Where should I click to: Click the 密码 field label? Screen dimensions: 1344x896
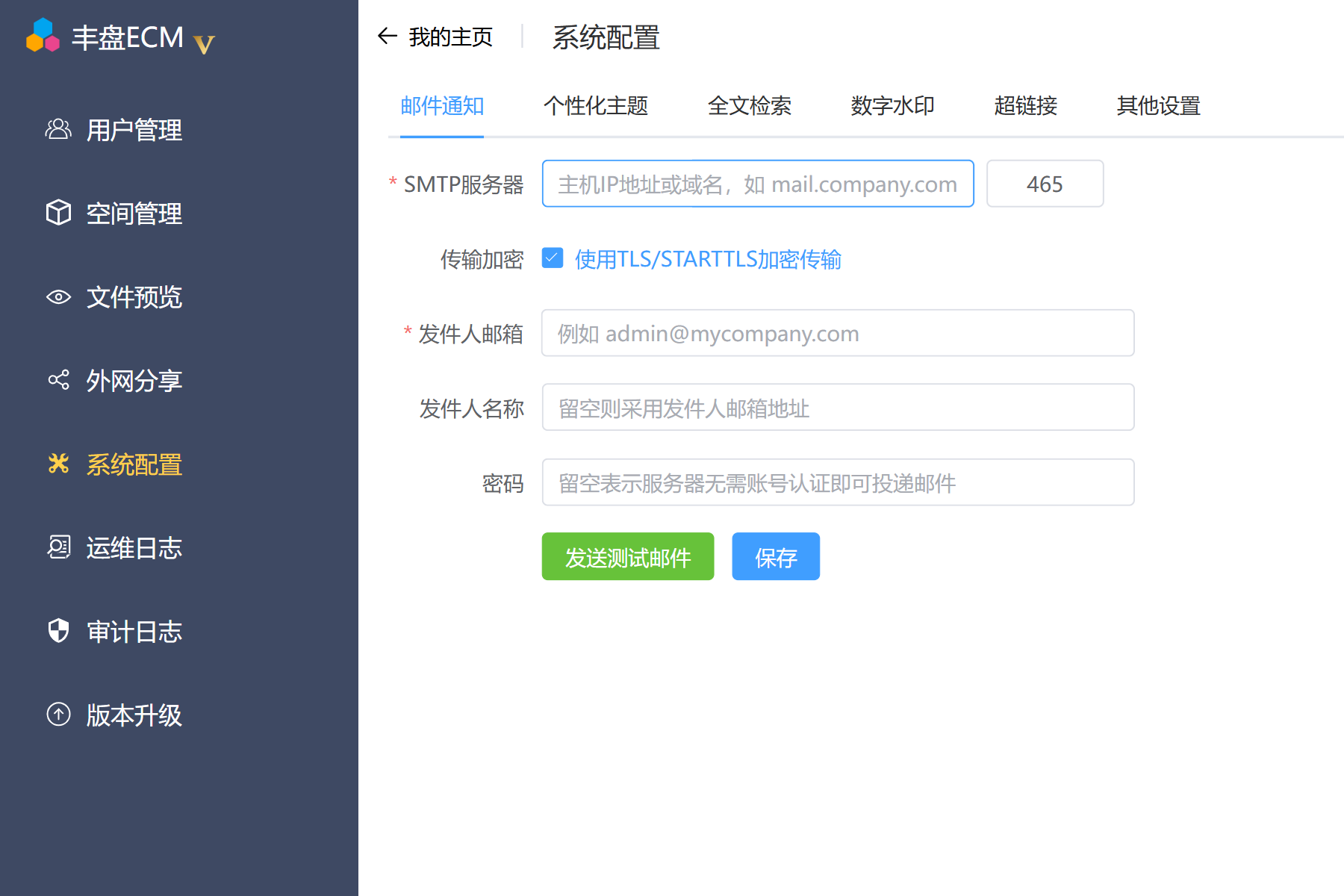click(x=503, y=483)
